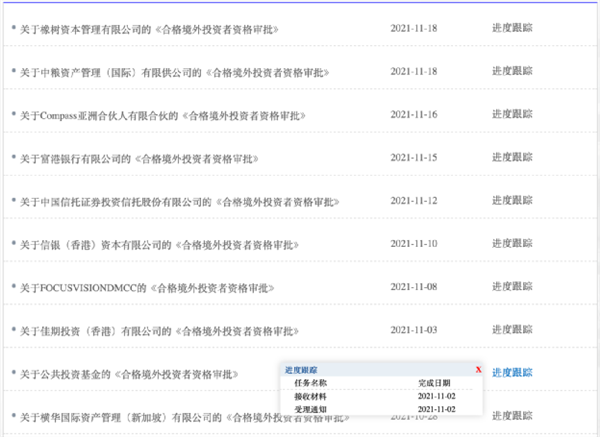This screenshot has width=600, height=437.
Task: Click 进度跟踪 for 佳期投资（香港） row
Action: 512,329
